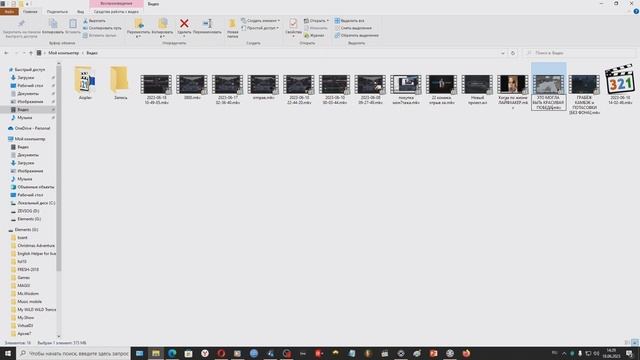This screenshot has width=640, height=360.
Task: Open the arrow under the Удалить button
Action: pyautogui.click(x=184, y=37)
